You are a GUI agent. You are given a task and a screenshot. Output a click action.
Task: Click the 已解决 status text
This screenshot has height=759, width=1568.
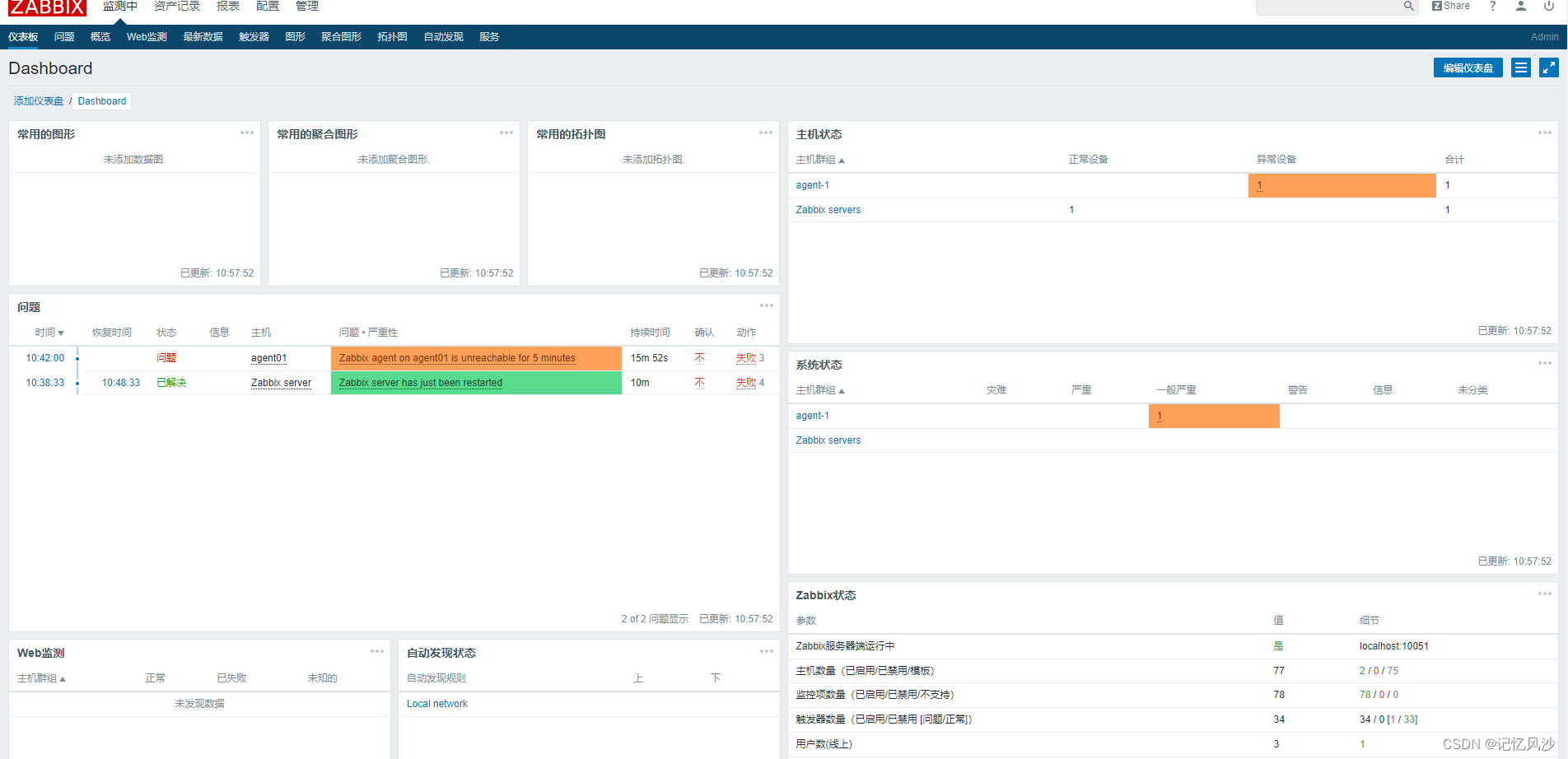coord(171,383)
